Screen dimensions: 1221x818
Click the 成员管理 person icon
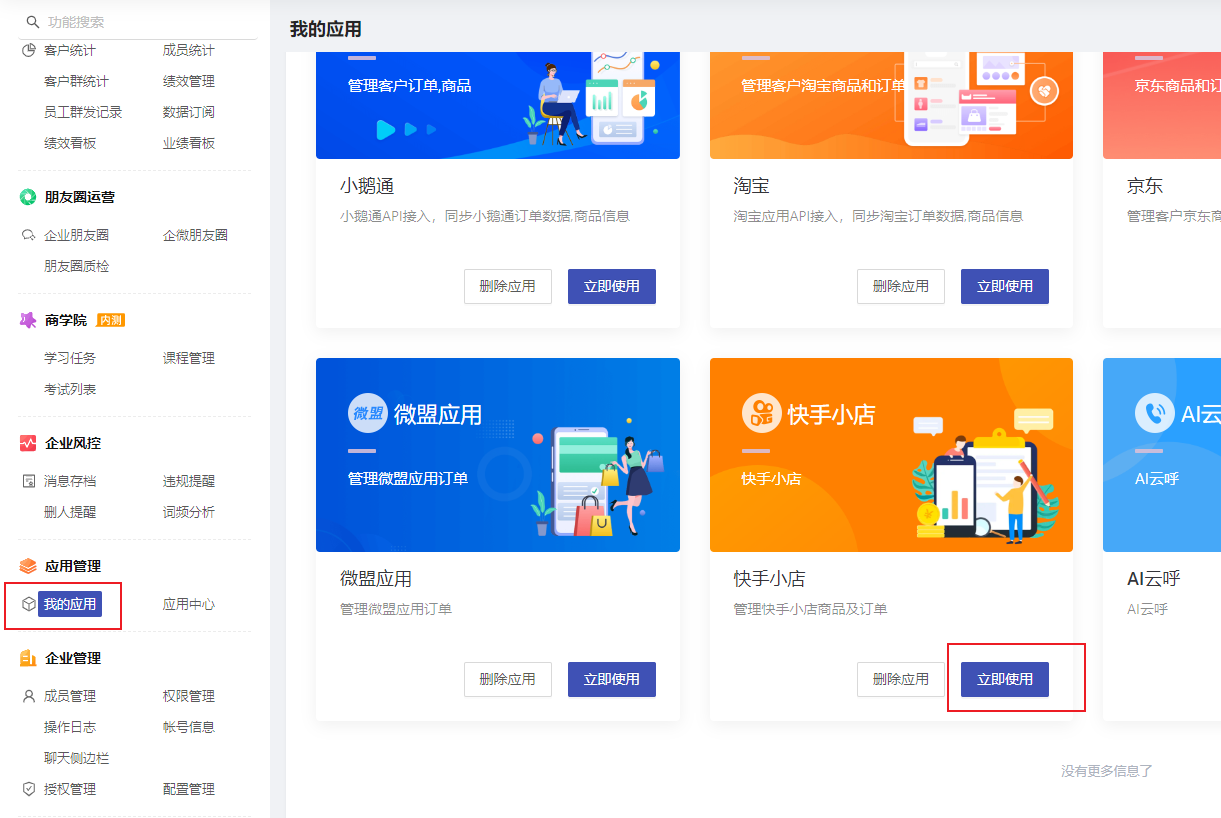click(29, 696)
